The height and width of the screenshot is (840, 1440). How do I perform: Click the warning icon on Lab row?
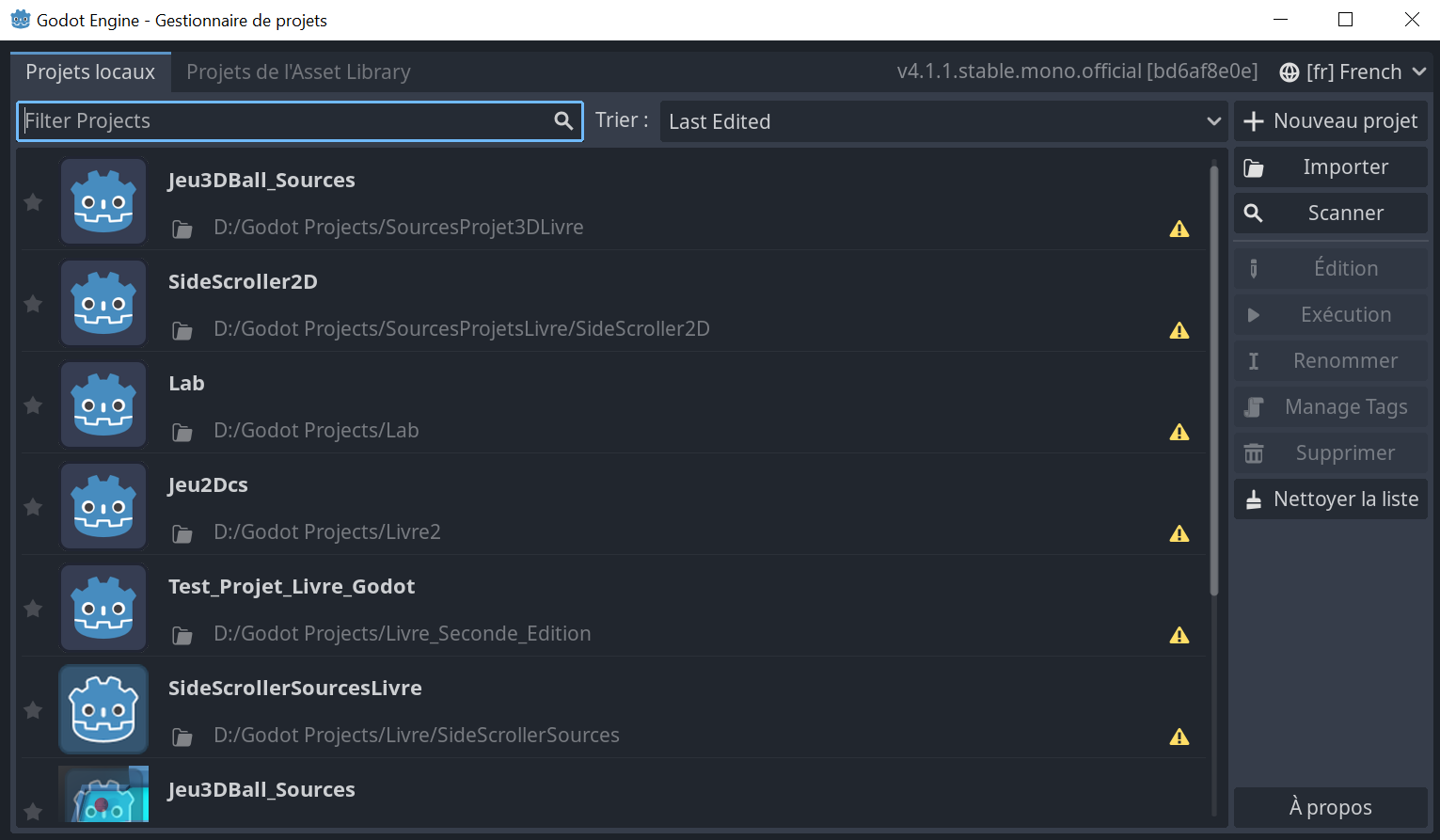[x=1179, y=432]
